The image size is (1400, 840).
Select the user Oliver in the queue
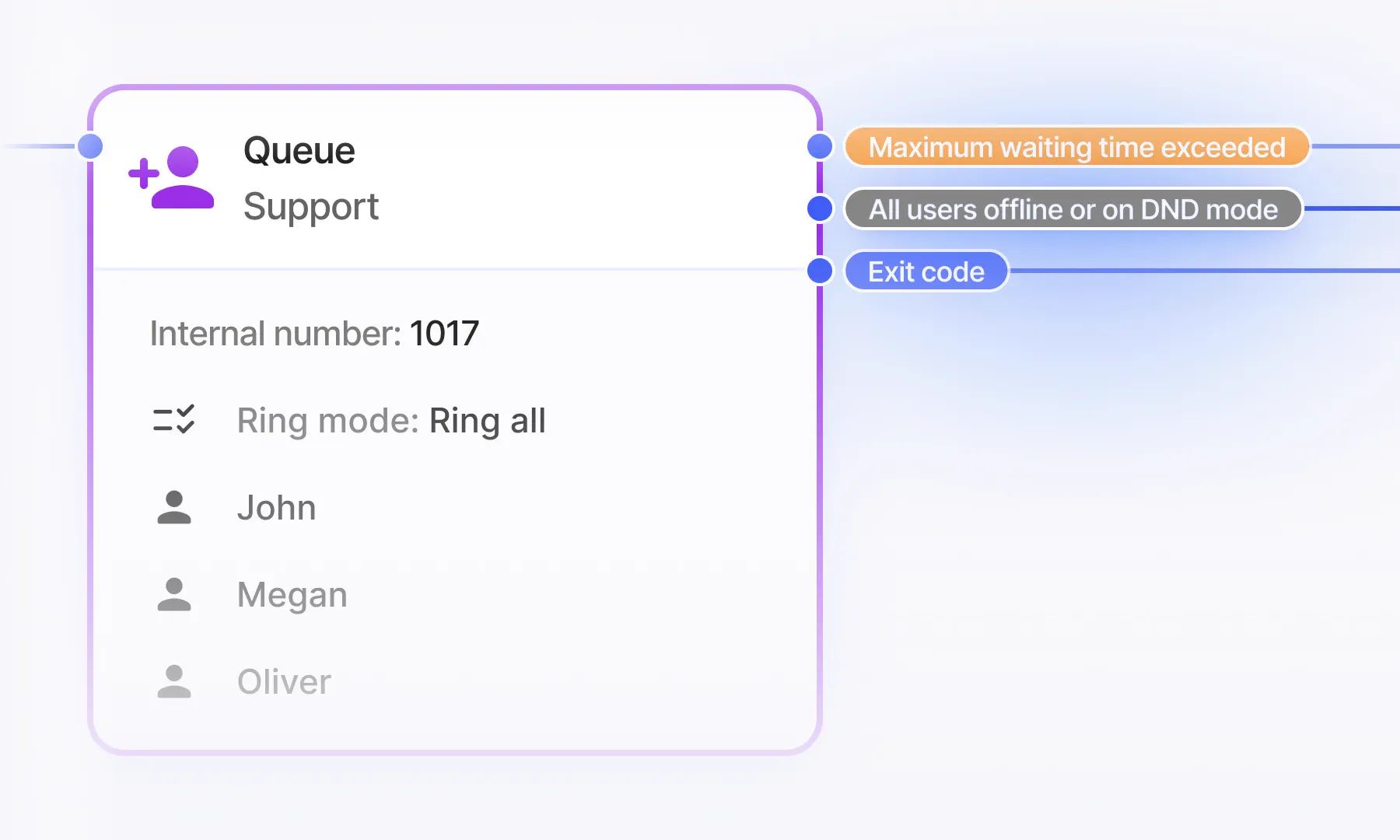pyautogui.click(x=284, y=682)
